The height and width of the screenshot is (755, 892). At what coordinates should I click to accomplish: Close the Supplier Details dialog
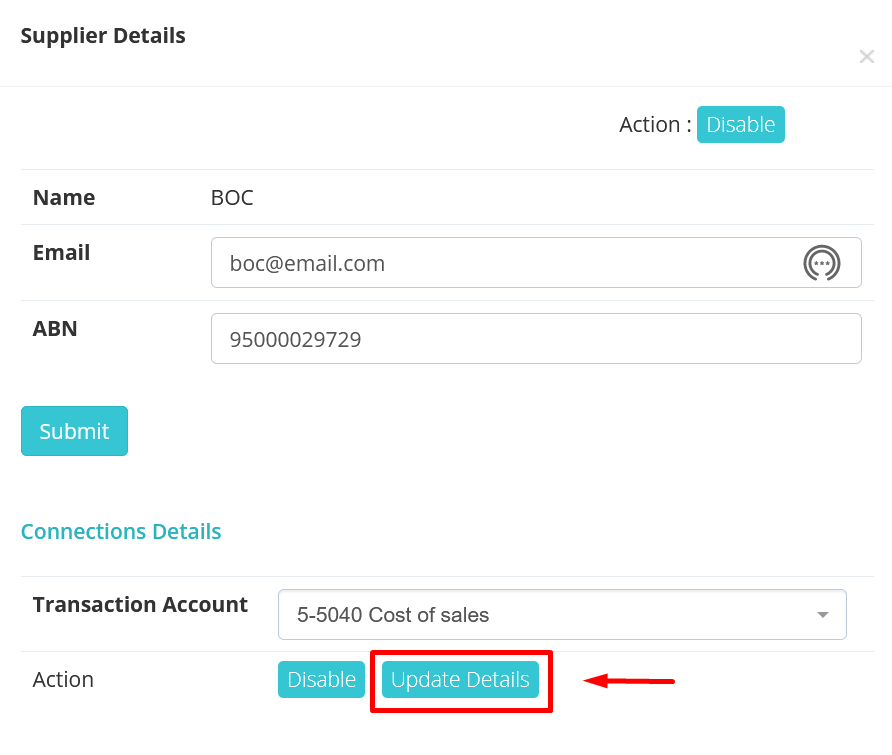(x=866, y=57)
